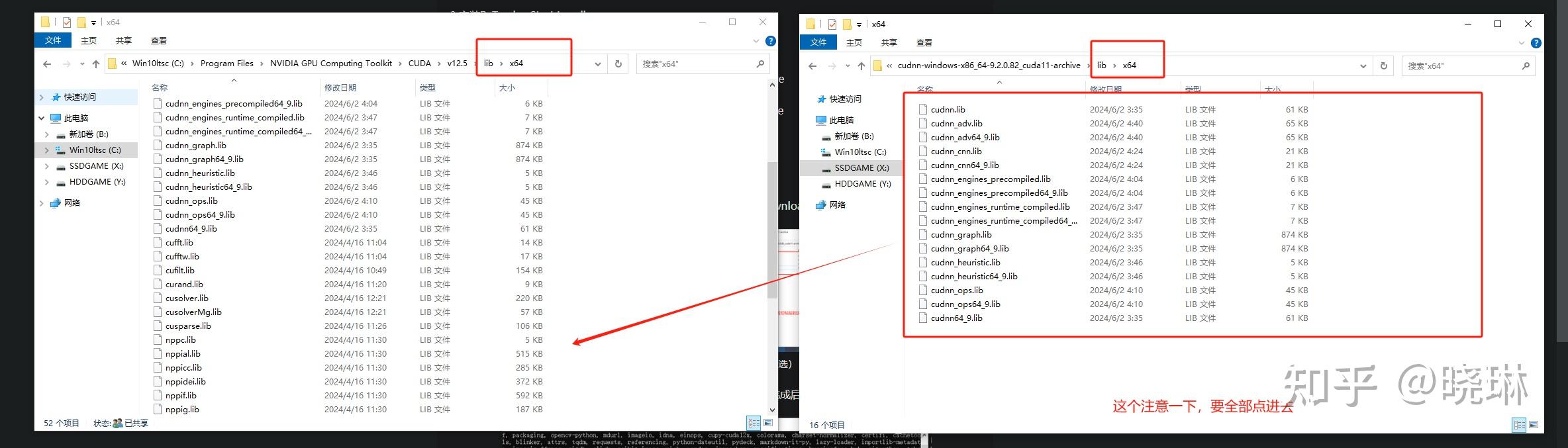Select curand.lib file icon in the CUDA window
This screenshot has width=1568, height=448.
(x=158, y=285)
